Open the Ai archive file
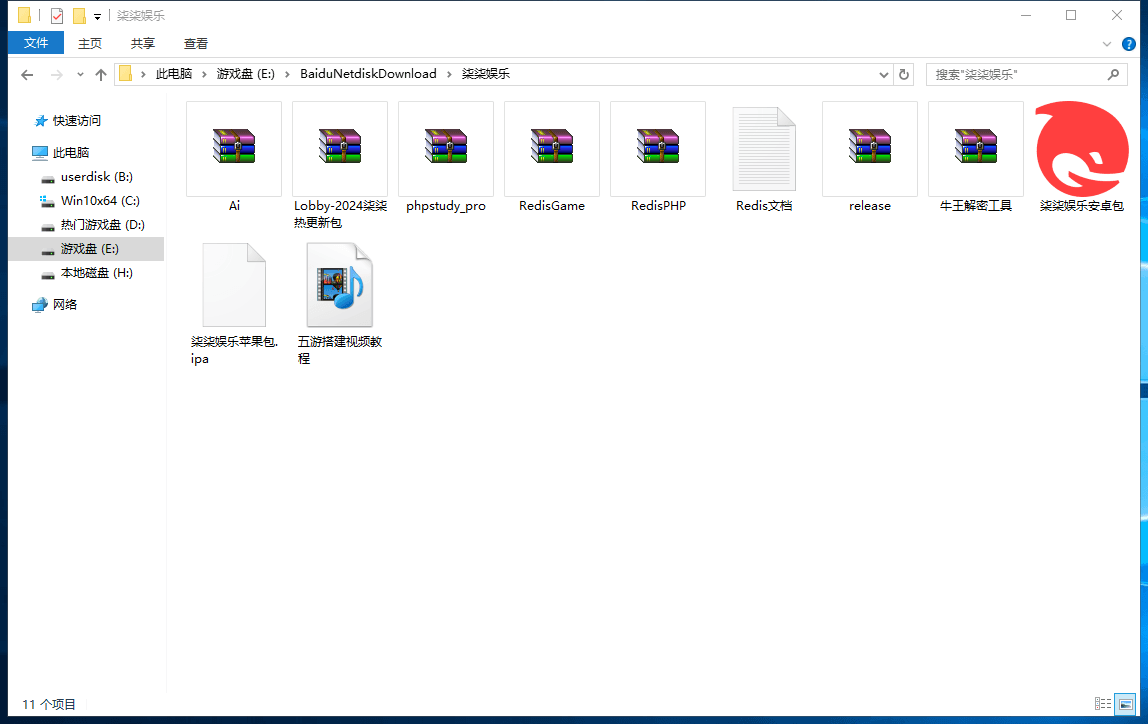This screenshot has height=724, width=1148. coord(234,148)
